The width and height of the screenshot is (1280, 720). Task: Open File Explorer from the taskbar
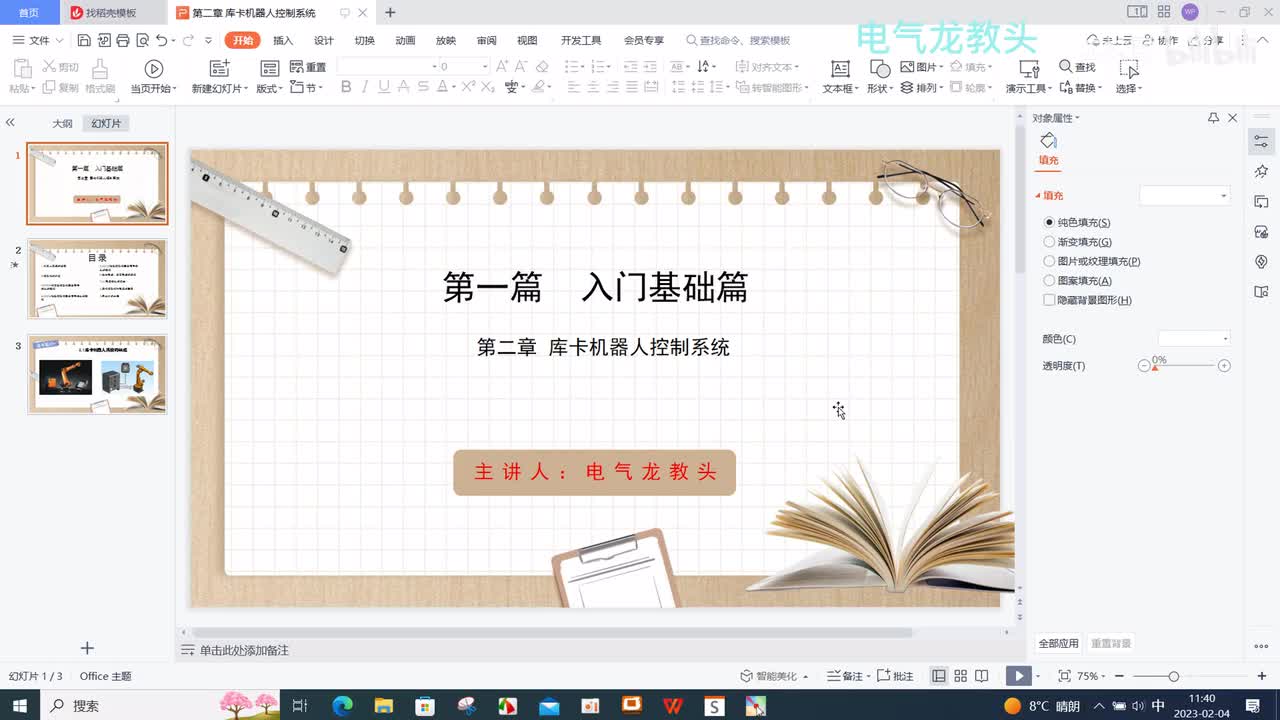[384, 705]
